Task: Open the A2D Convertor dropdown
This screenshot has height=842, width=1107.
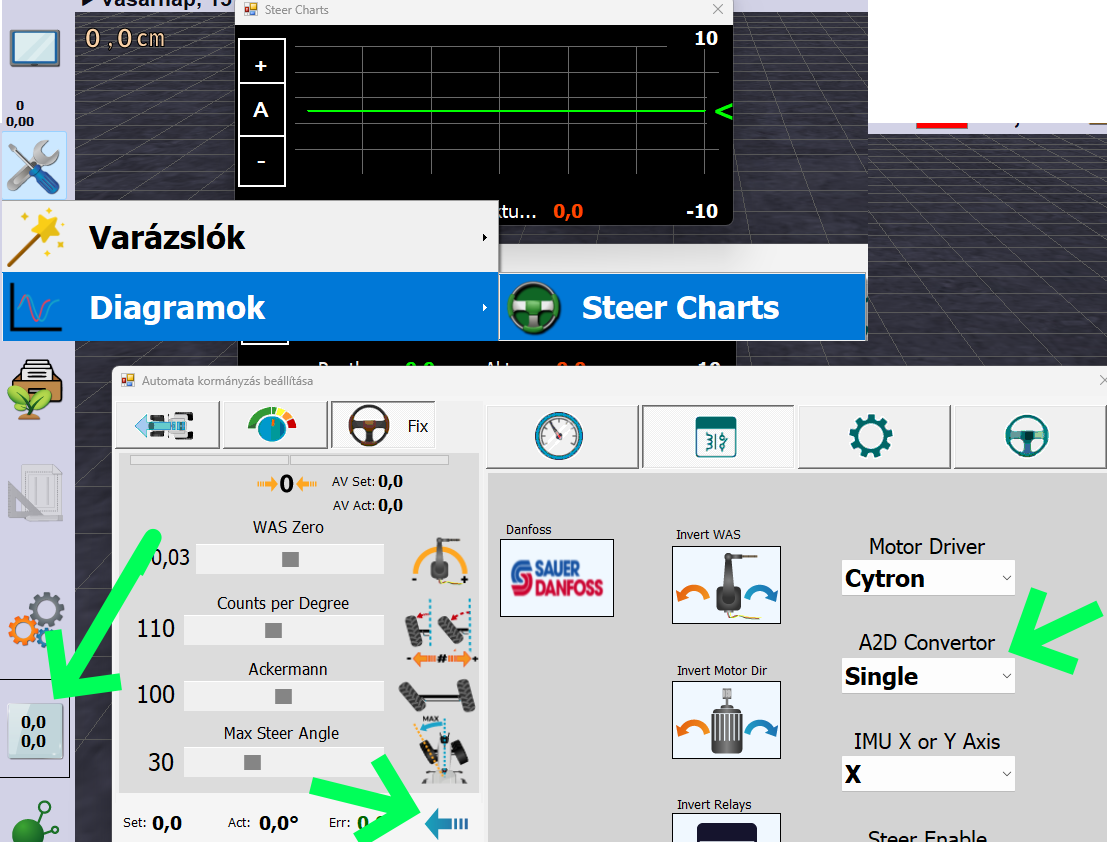Action: [928, 676]
